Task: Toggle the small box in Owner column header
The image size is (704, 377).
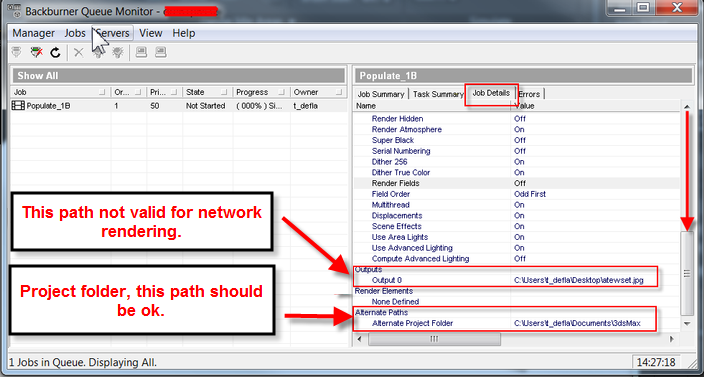Action: pos(339,92)
